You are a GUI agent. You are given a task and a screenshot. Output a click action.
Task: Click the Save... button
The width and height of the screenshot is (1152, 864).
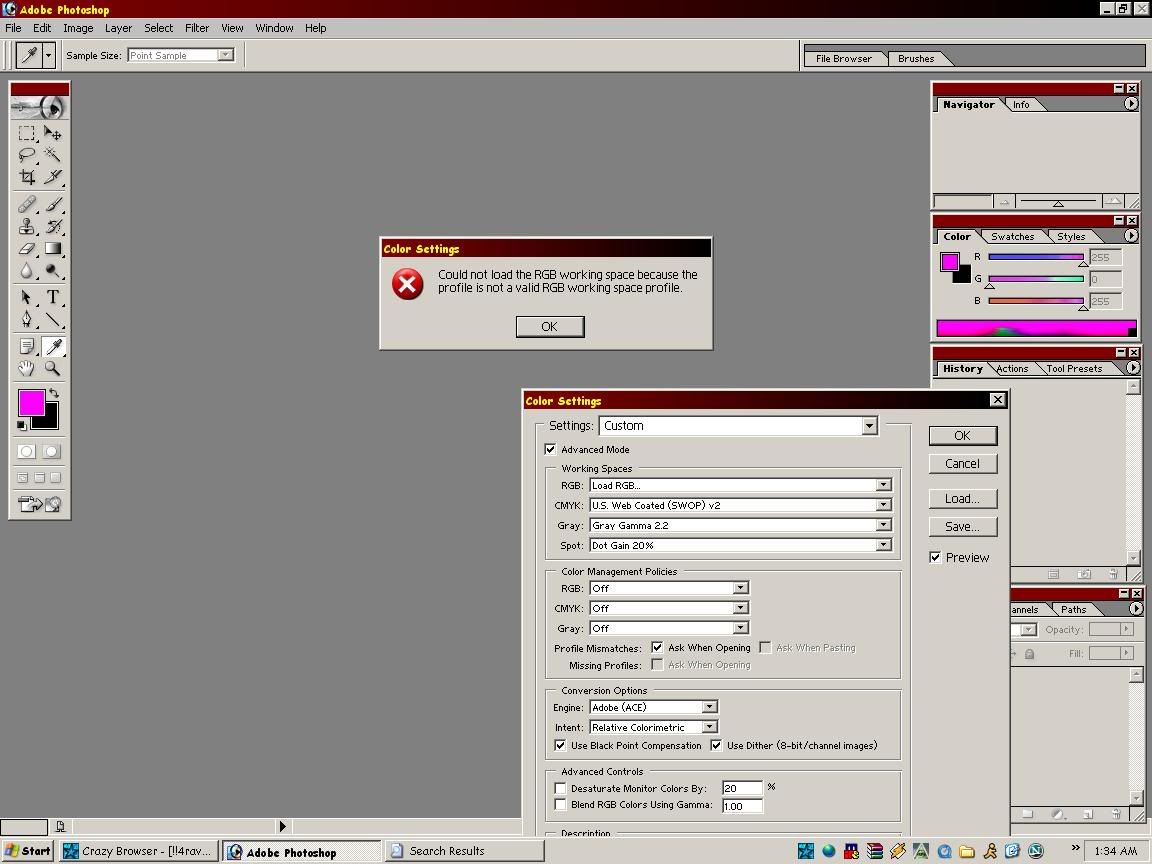pyautogui.click(x=962, y=527)
